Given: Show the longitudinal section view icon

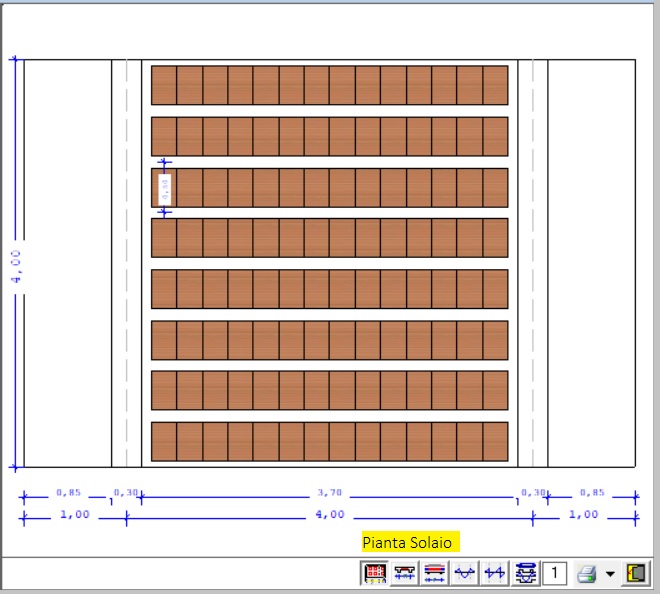Looking at the screenshot, I should pos(434,573).
